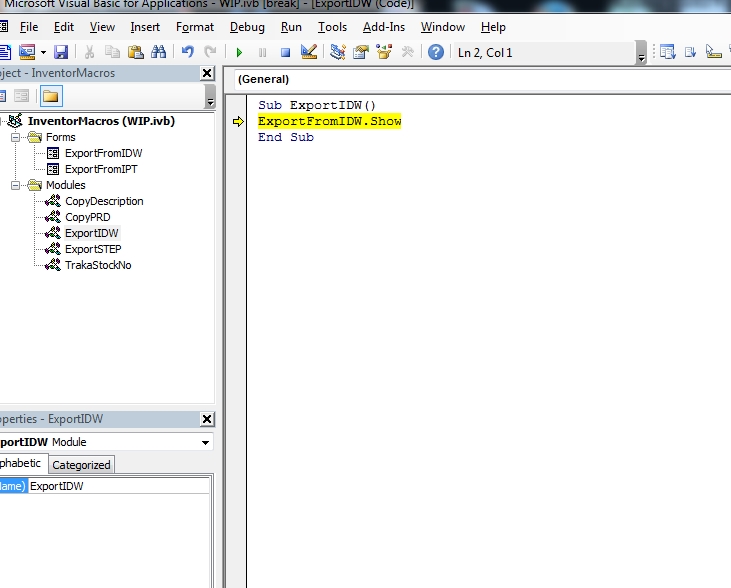Image resolution: width=731 pixels, height=588 pixels.
Task: Switch to the Alphabetic properties tab
Action: (21, 463)
